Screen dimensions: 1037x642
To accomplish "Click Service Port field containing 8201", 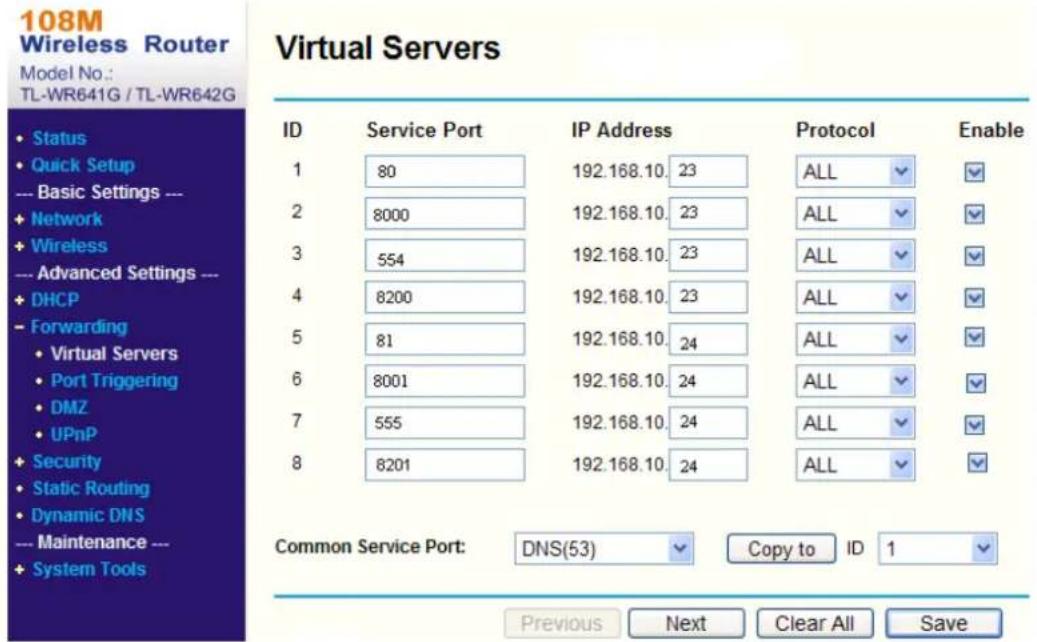I will tap(444, 465).
